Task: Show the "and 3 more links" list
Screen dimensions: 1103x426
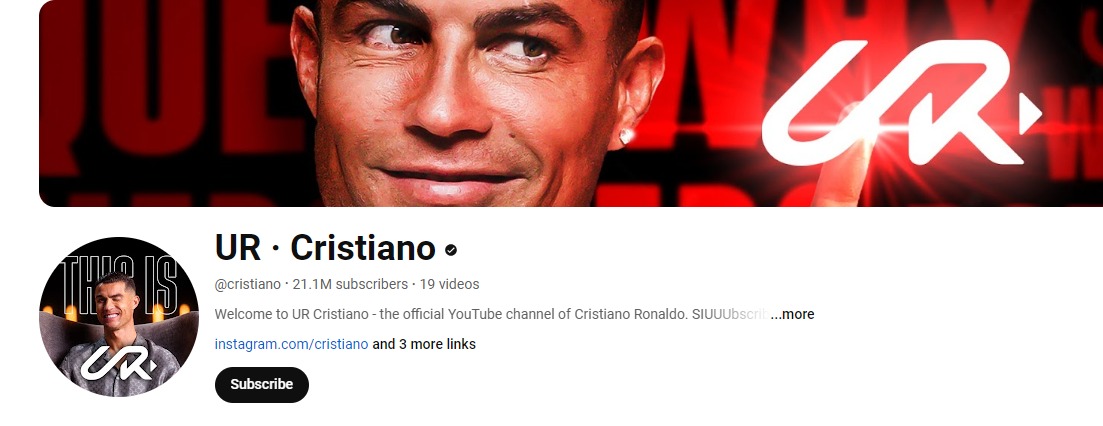Action: coord(424,344)
